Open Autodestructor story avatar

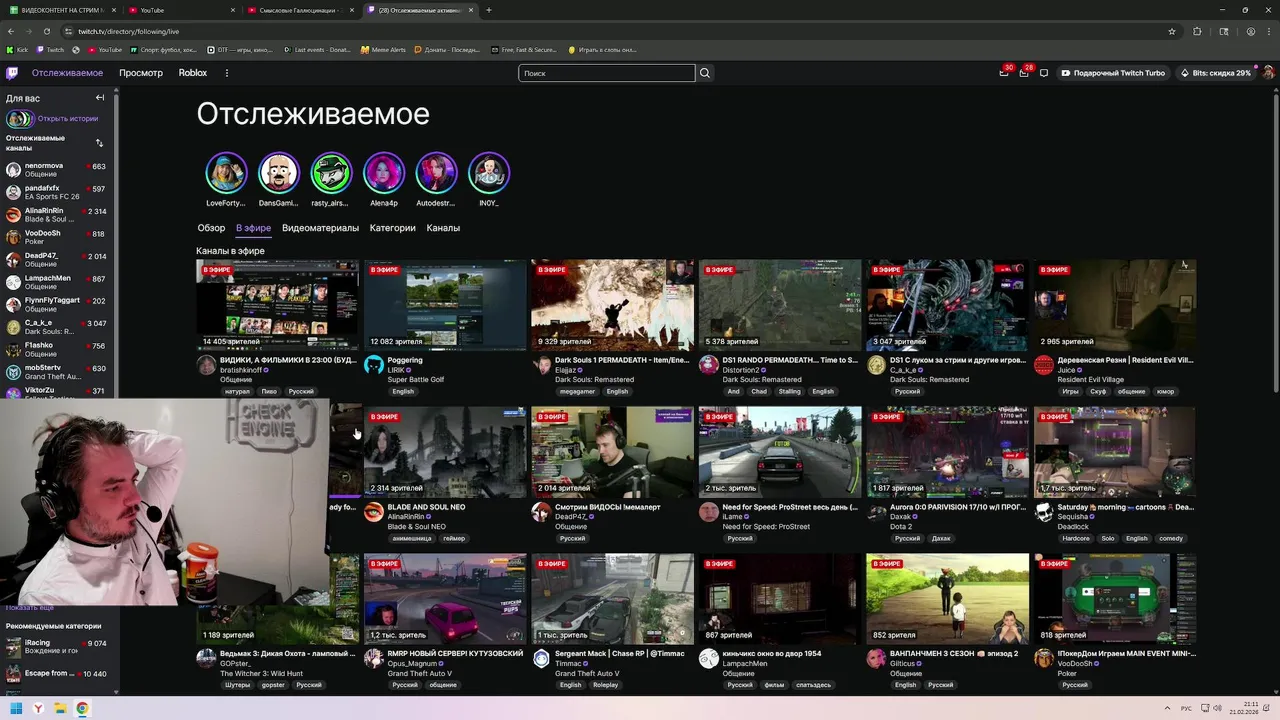[x=436, y=173]
